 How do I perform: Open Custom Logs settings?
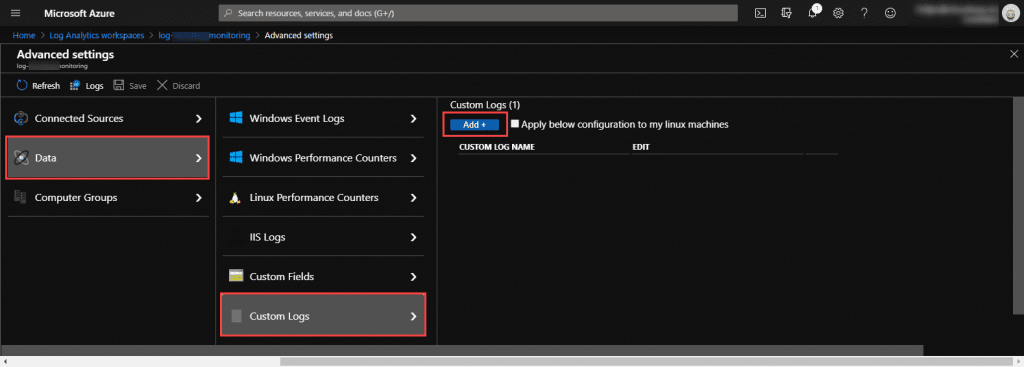[323, 315]
